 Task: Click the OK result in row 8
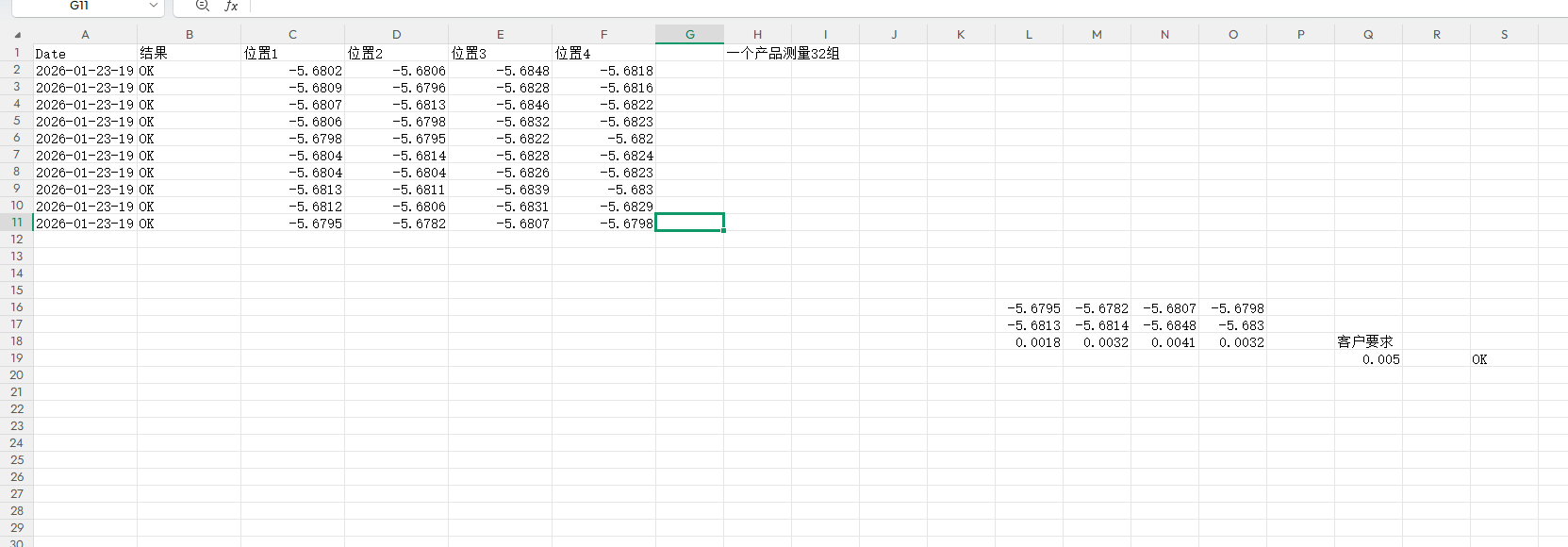[189, 173]
